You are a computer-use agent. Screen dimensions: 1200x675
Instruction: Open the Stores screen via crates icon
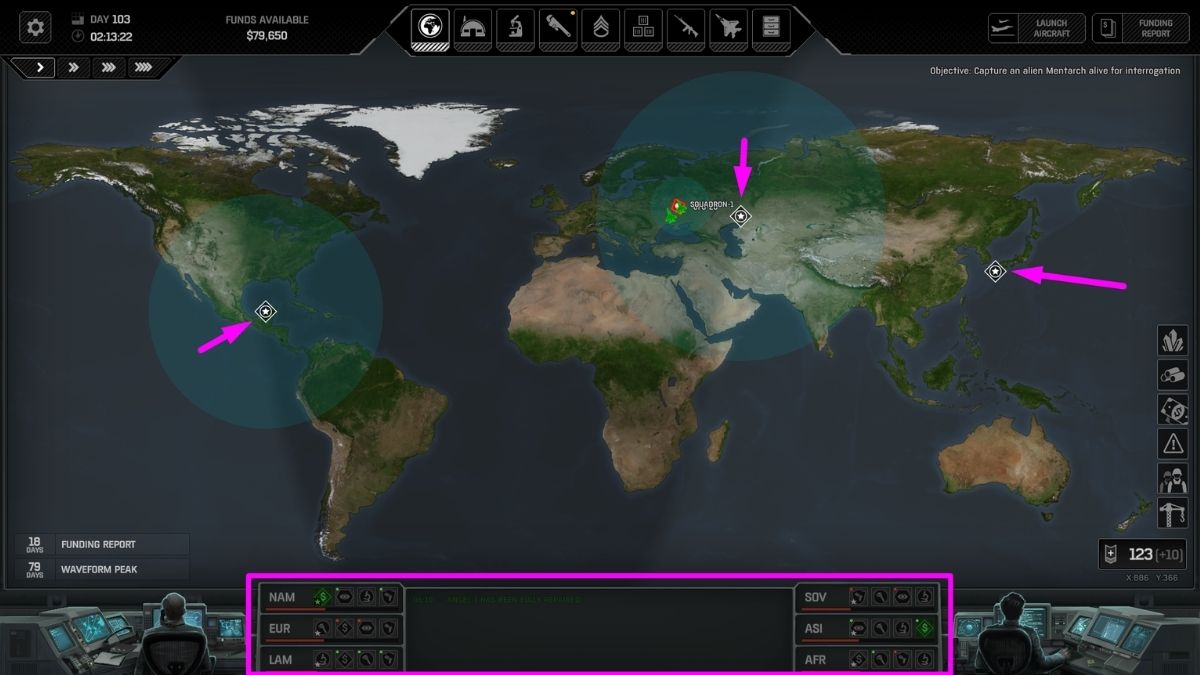[641, 27]
